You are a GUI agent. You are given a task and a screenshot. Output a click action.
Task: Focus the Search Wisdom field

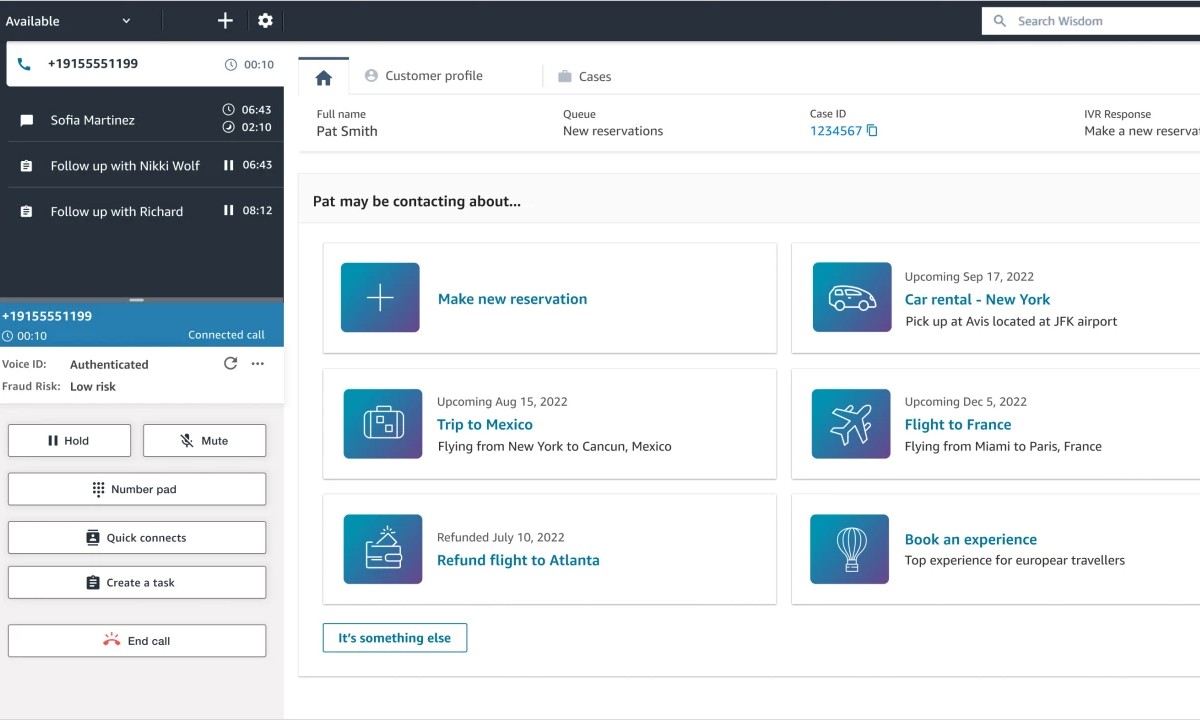pos(1091,21)
